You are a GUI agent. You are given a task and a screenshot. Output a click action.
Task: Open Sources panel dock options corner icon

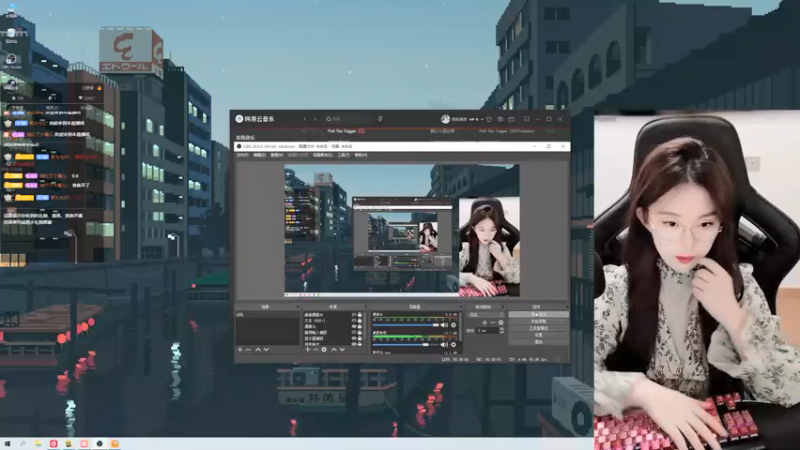(366, 307)
